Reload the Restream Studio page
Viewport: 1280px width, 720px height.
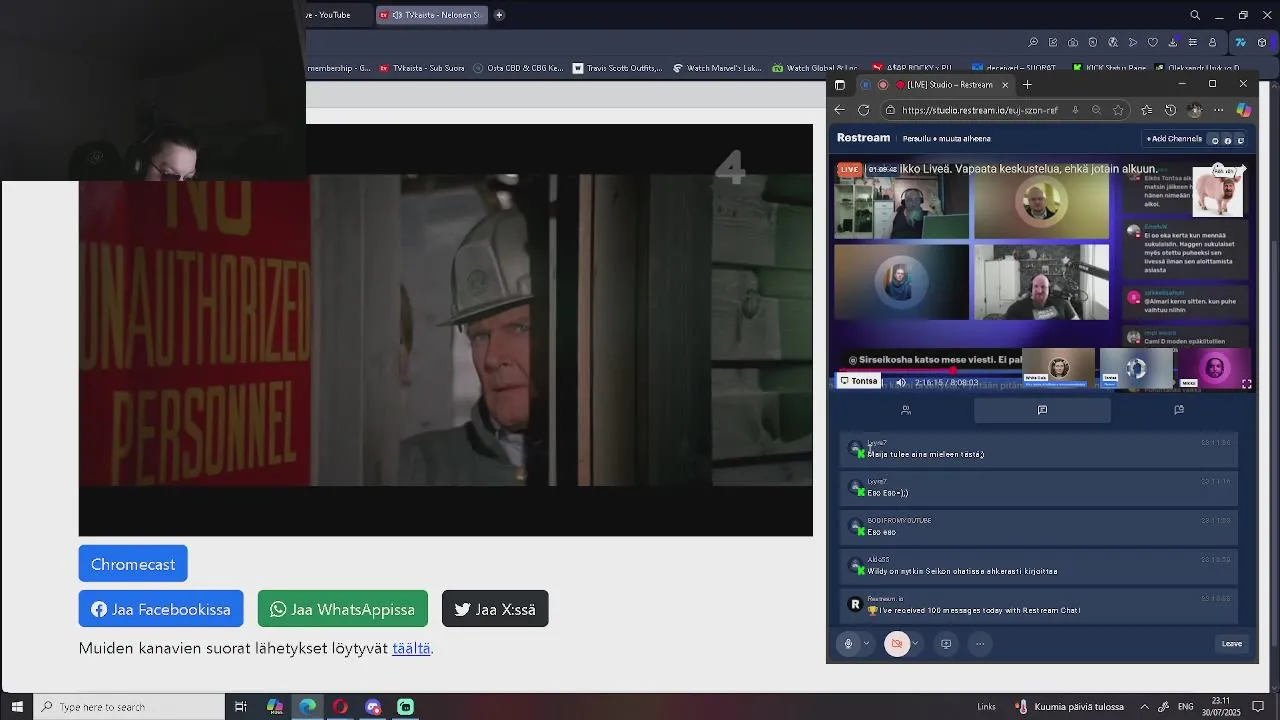(864, 110)
